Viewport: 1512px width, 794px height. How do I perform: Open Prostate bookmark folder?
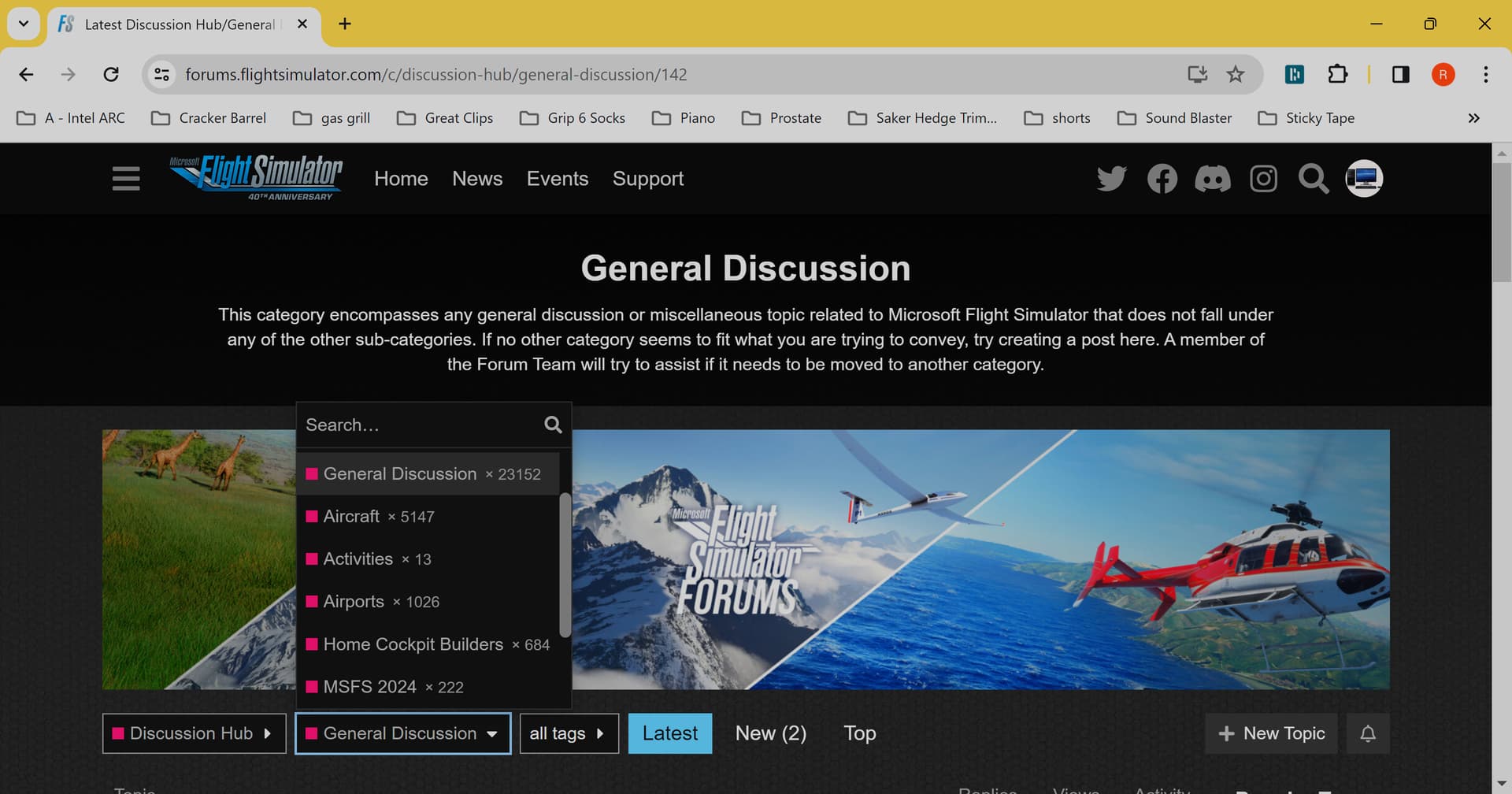(x=782, y=118)
